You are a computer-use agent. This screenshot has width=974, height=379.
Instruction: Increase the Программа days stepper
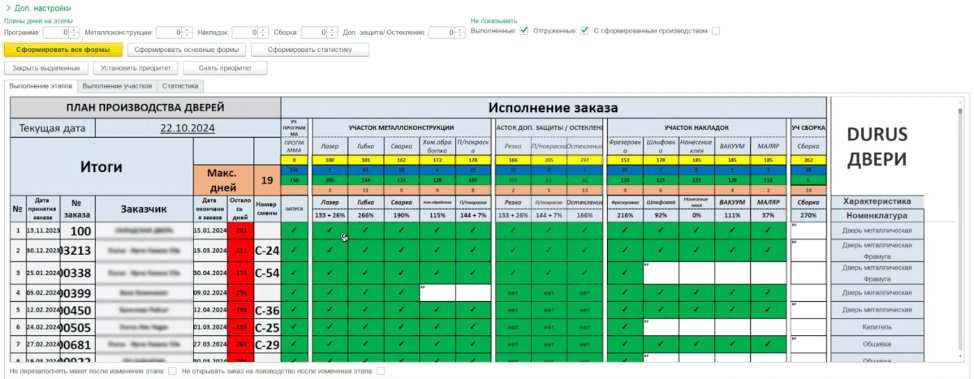(x=75, y=30)
